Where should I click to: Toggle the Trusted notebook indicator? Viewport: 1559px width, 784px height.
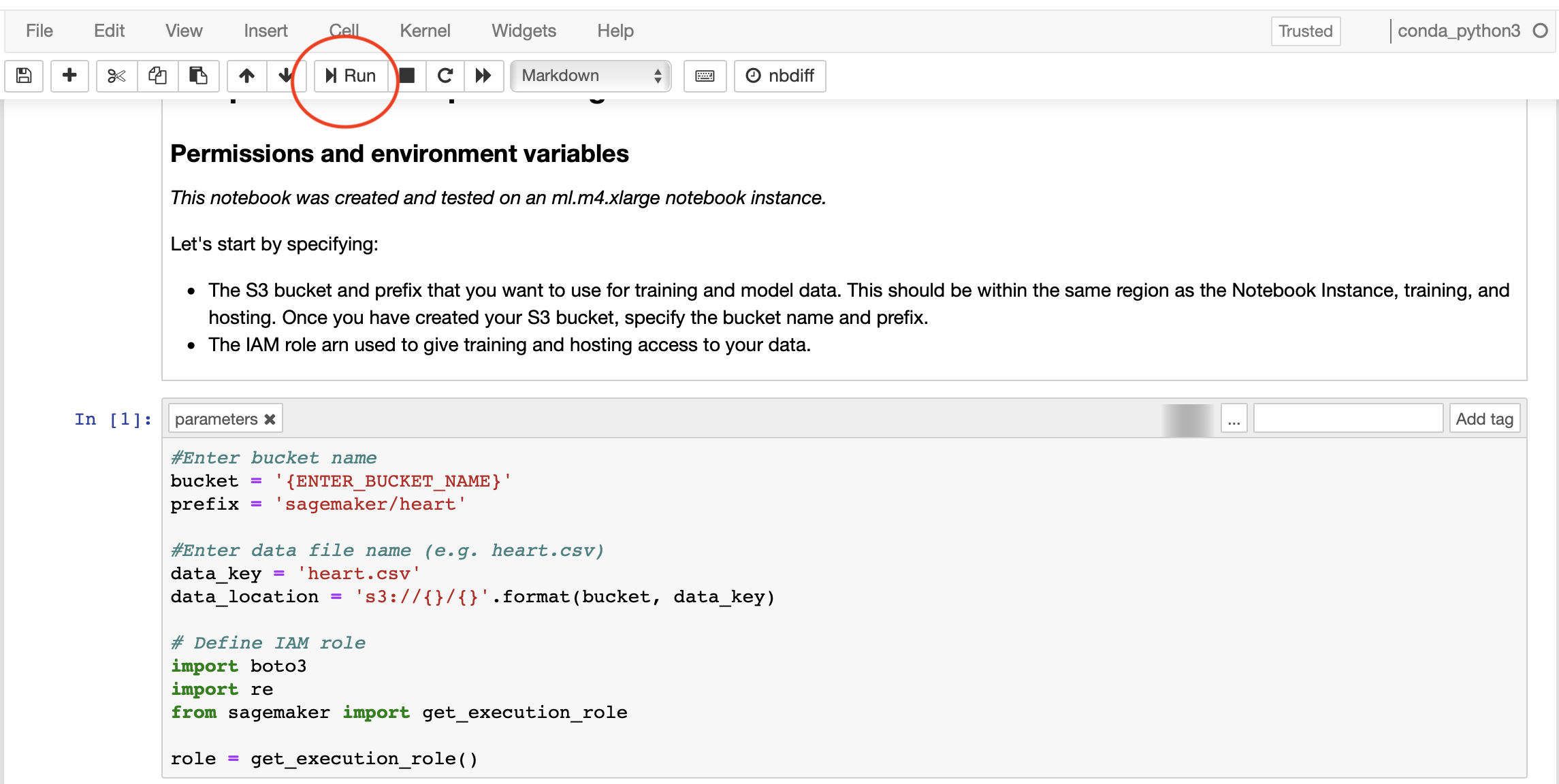pyautogui.click(x=1305, y=31)
